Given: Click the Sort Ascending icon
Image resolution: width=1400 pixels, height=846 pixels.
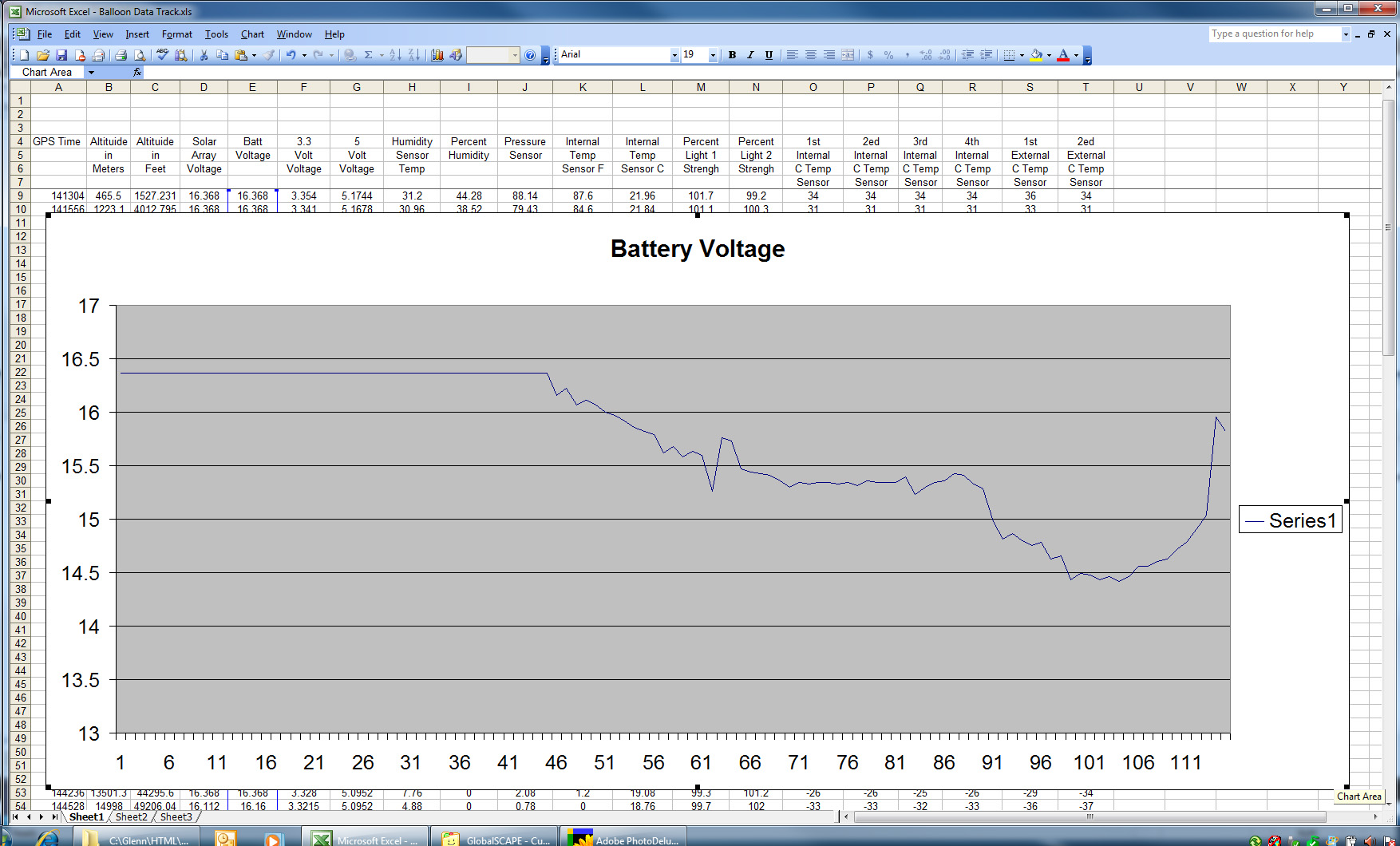Looking at the screenshot, I should [395, 55].
